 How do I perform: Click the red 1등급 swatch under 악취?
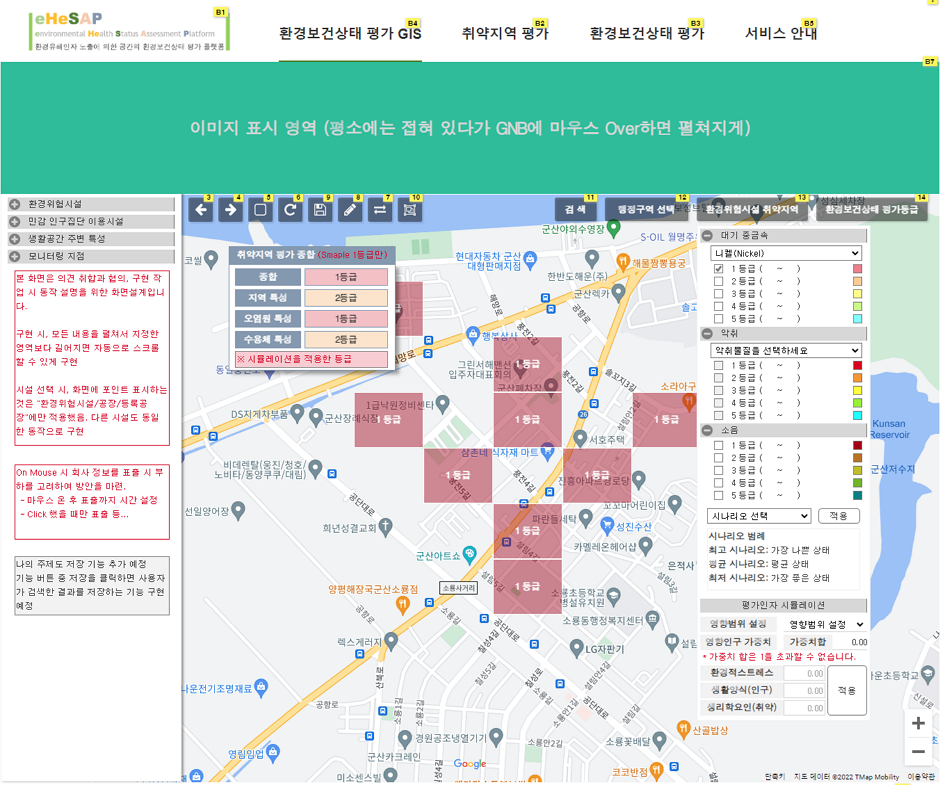pyautogui.click(x=856, y=366)
